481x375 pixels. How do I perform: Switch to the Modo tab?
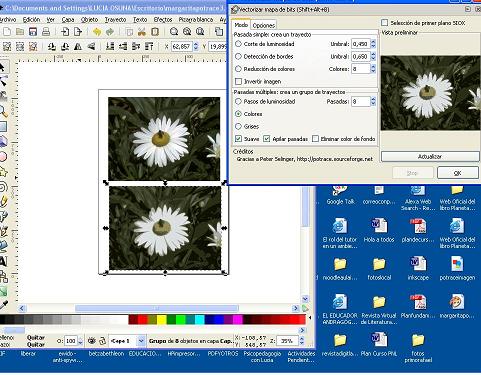241,25
